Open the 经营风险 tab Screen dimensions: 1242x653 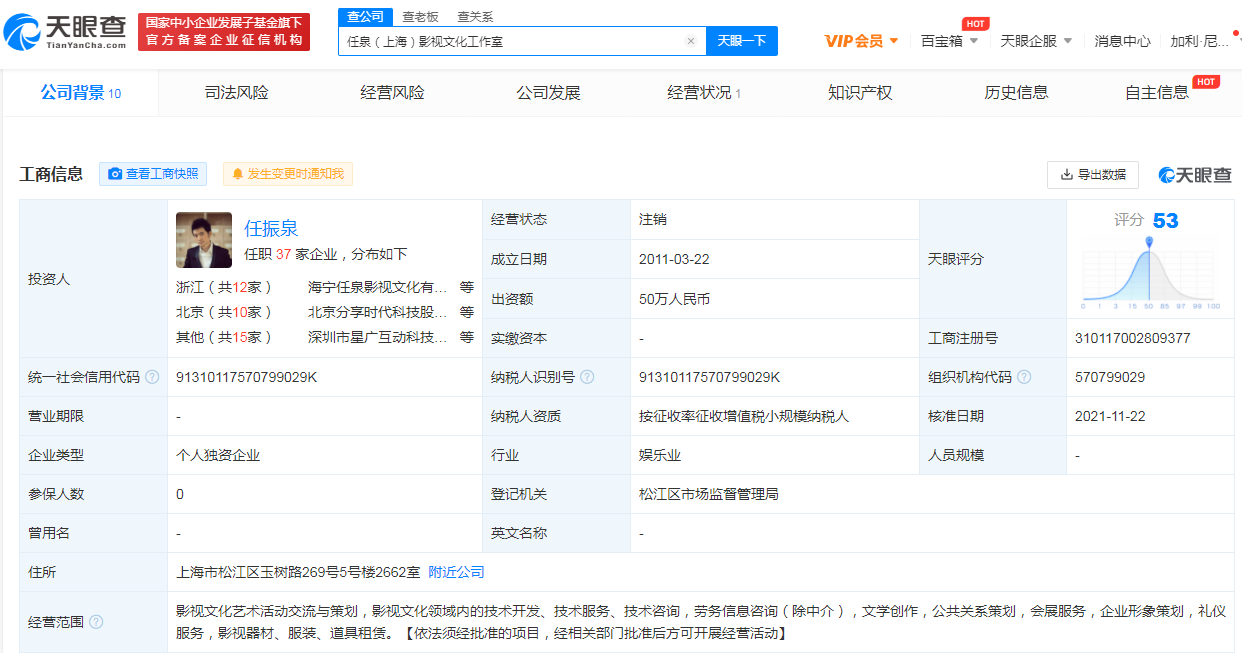coord(393,93)
